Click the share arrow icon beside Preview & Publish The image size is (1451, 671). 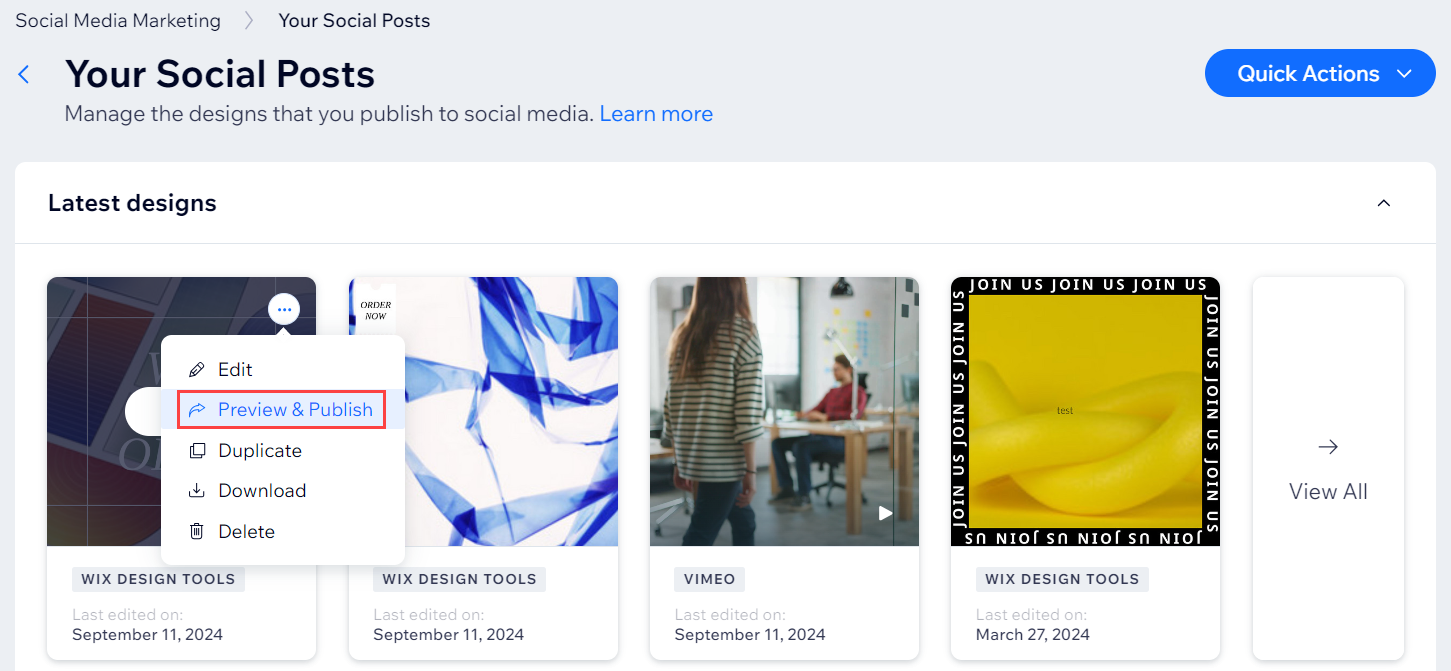coord(197,410)
